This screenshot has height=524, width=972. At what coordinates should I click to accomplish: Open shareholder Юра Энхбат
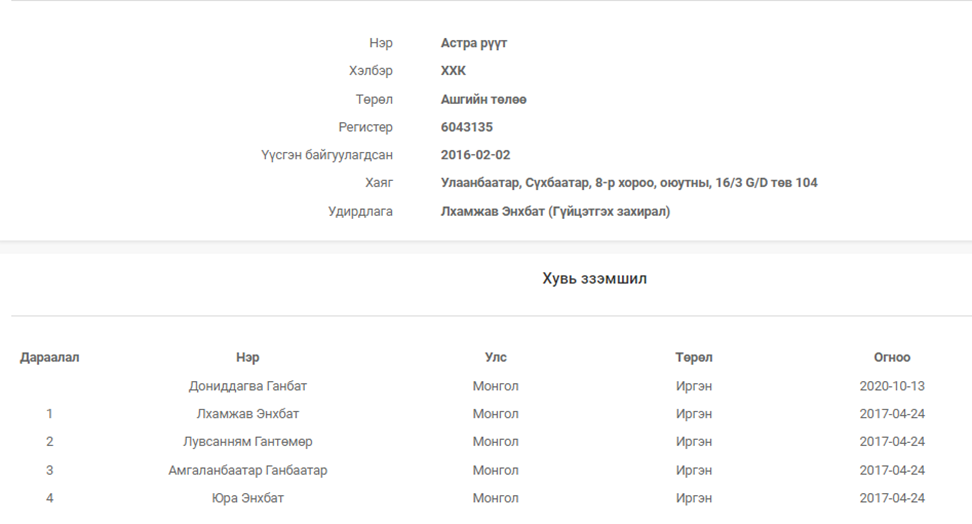click(247, 499)
